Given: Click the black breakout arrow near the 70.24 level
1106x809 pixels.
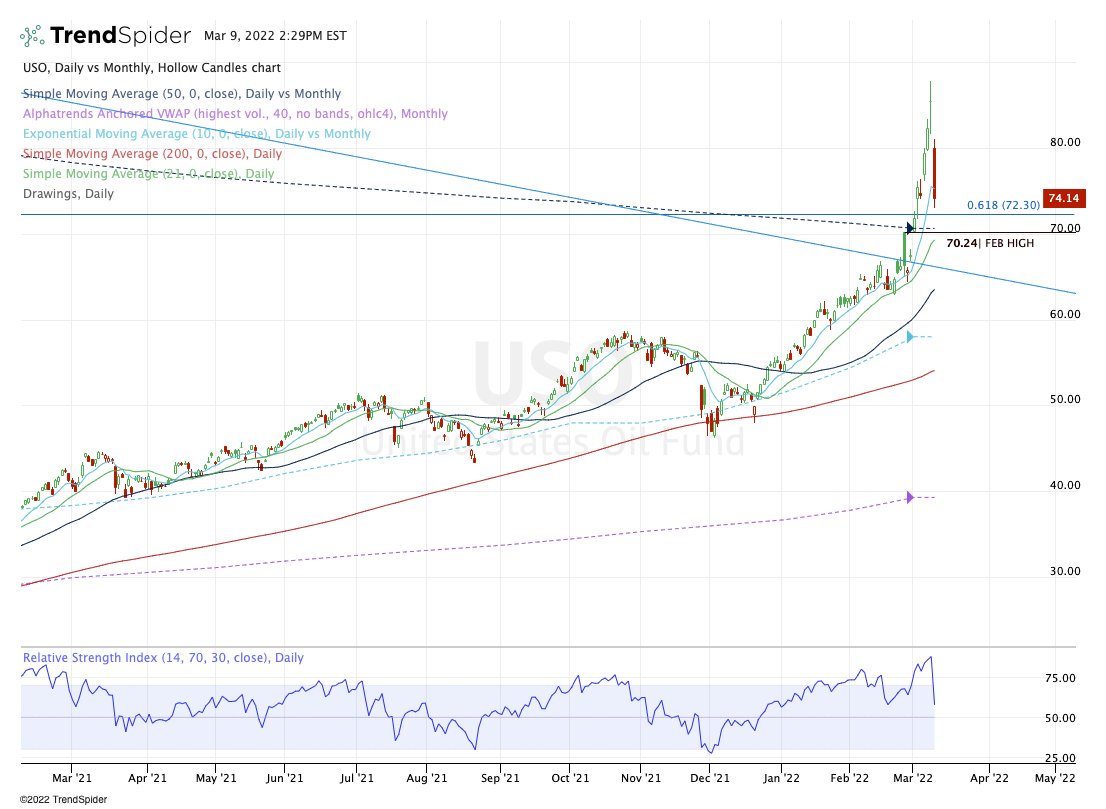Looking at the screenshot, I should pos(911,228).
